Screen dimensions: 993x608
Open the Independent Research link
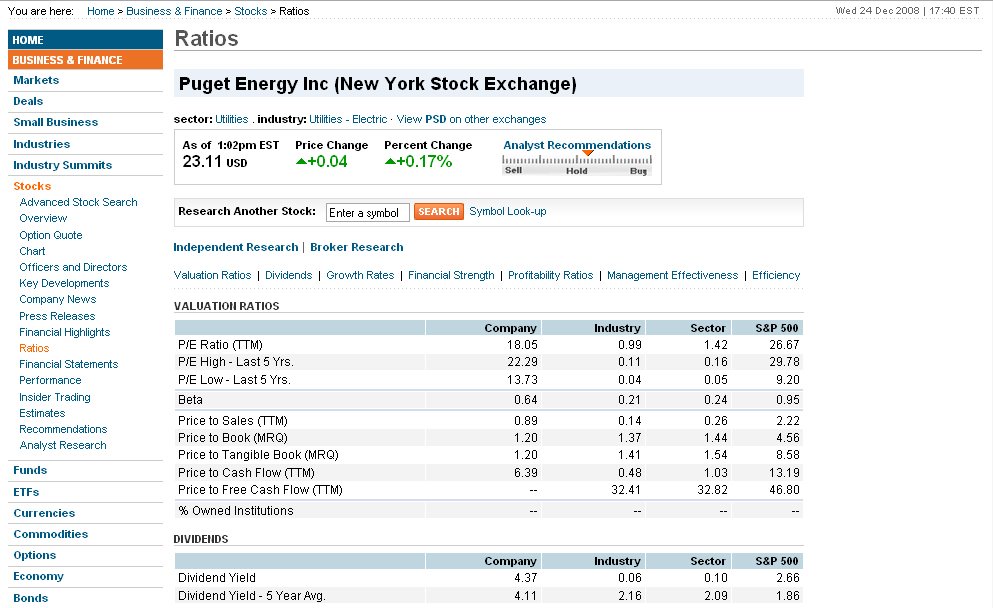236,247
